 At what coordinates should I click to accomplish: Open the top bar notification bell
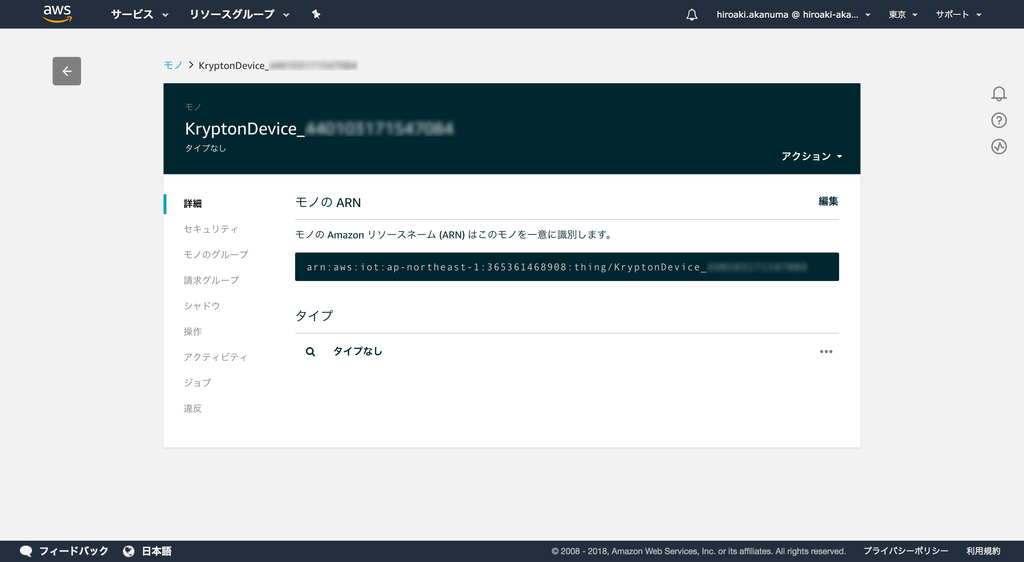pyautogui.click(x=692, y=14)
